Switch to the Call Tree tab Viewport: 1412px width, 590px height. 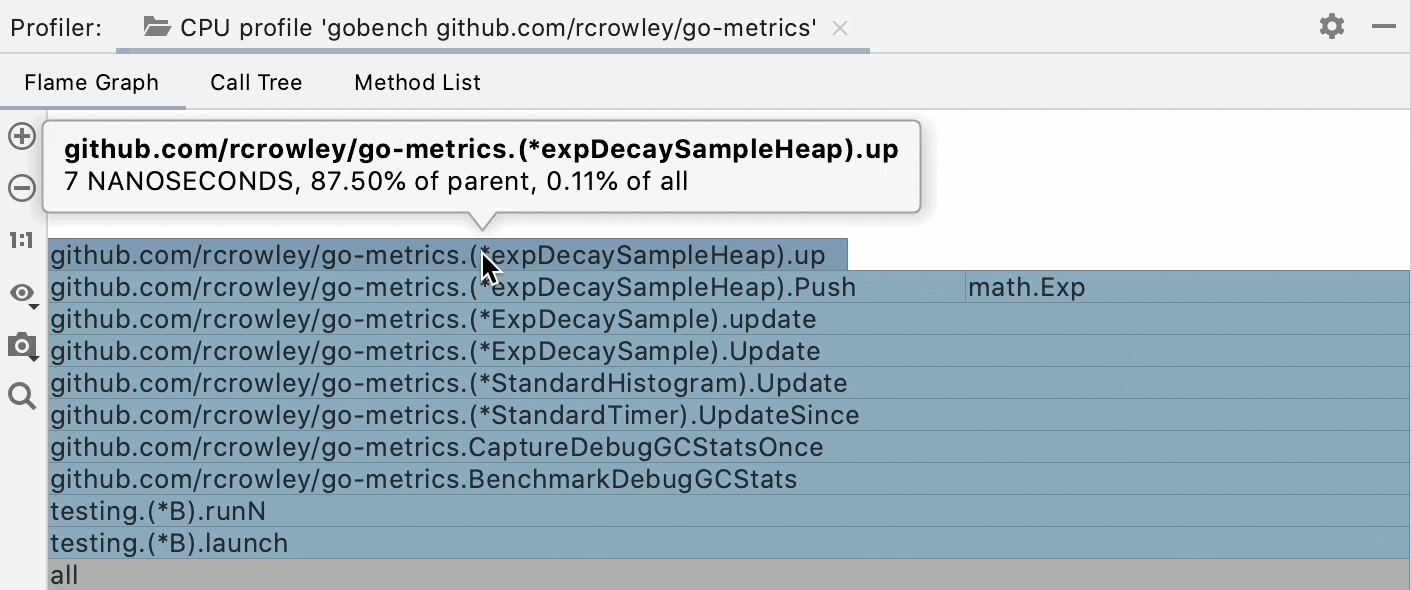(x=256, y=82)
